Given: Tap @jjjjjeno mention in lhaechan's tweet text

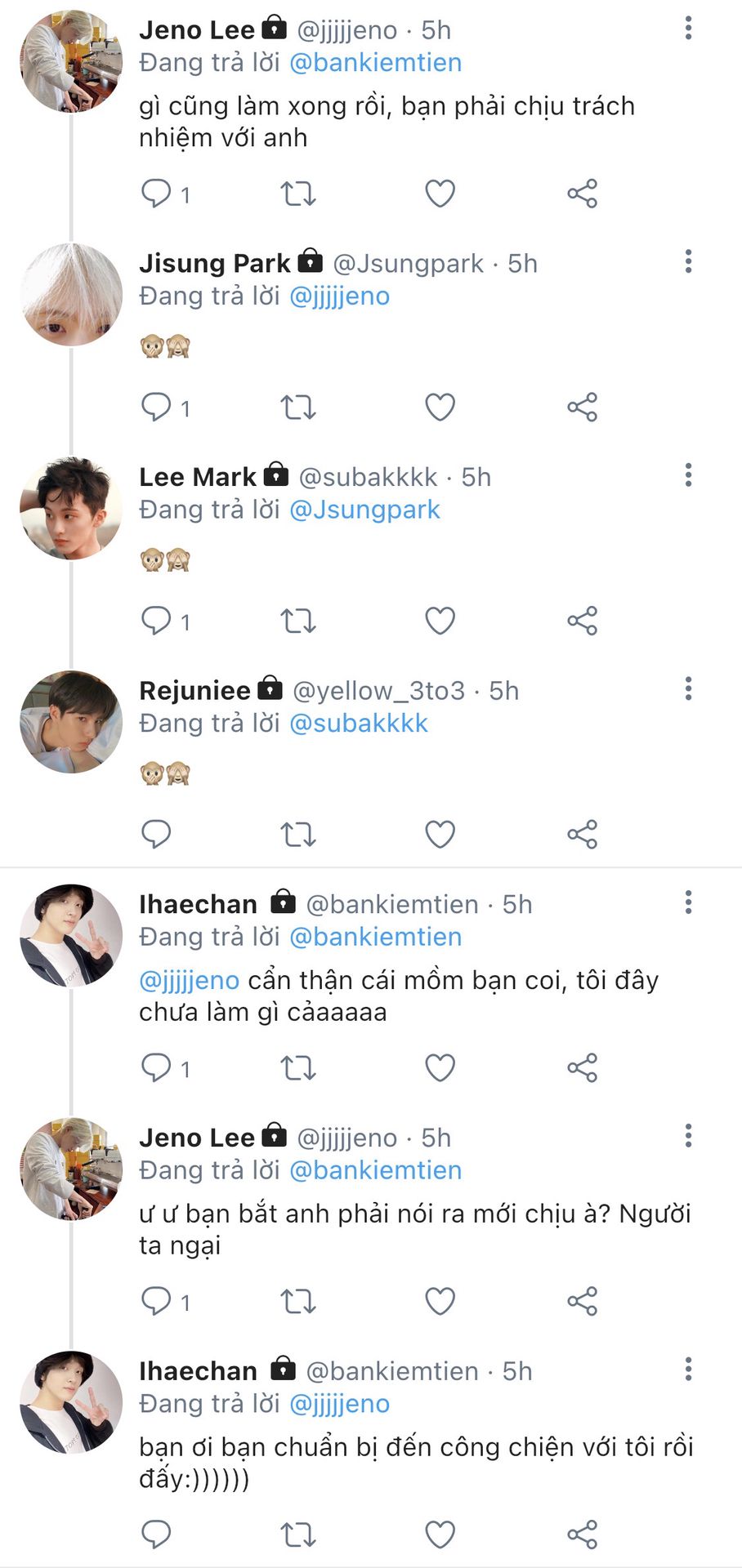Looking at the screenshot, I should click(x=190, y=980).
